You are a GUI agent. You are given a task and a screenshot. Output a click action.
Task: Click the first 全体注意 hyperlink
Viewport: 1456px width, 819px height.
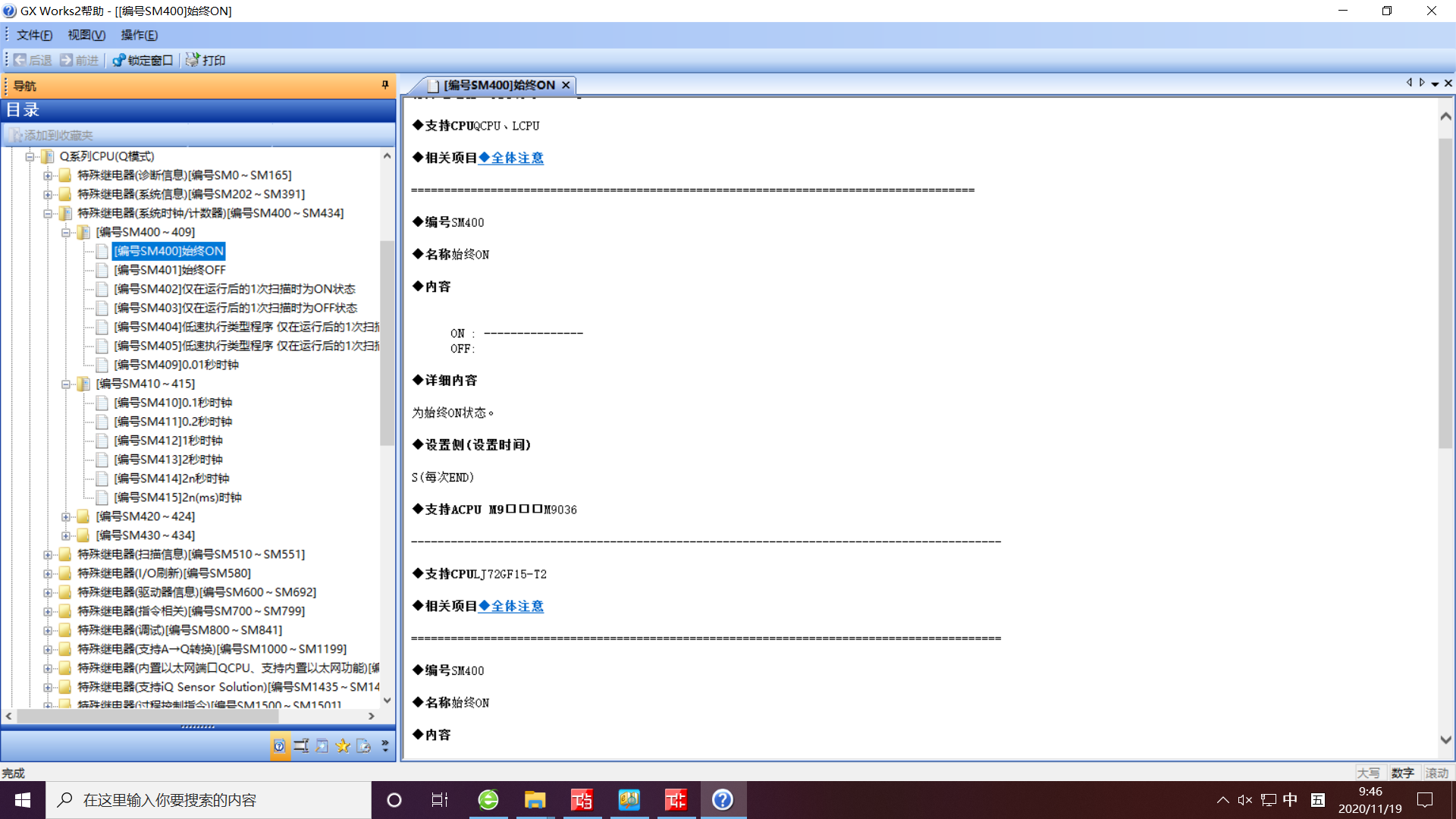pyautogui.click(x=517, y=158)
